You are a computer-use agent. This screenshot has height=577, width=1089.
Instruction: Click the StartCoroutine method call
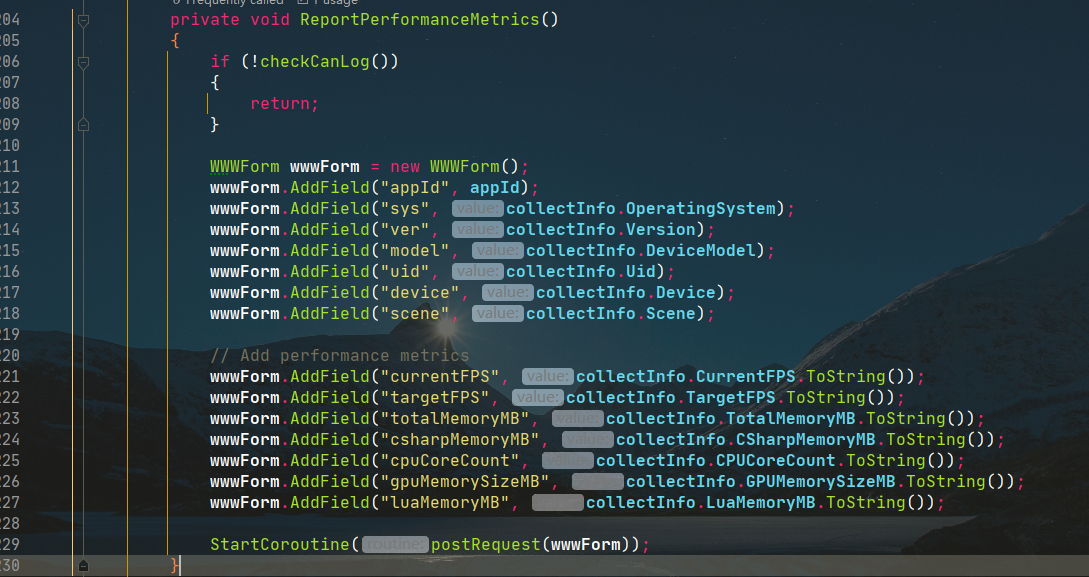[x=280, y=544]
